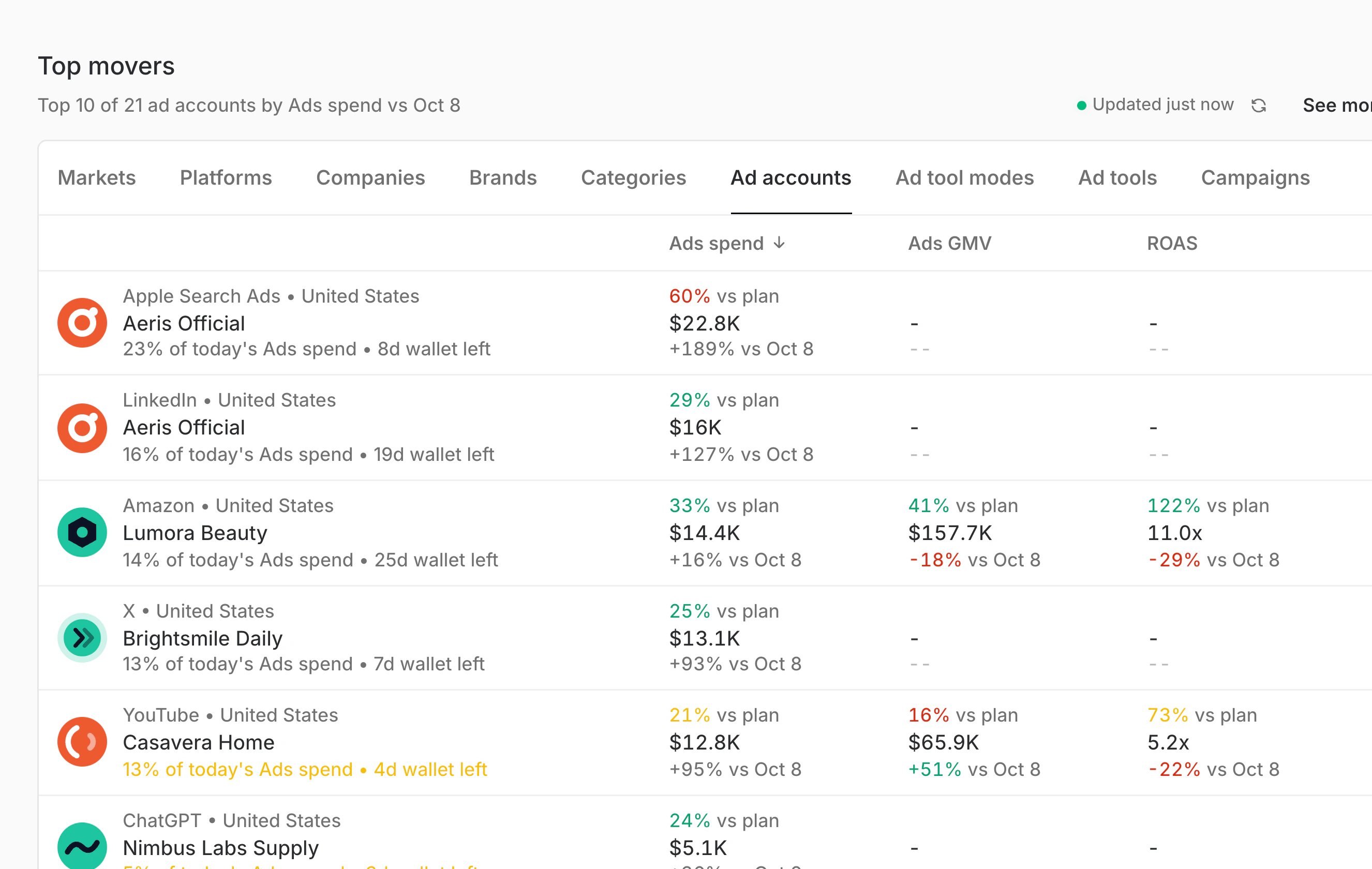
Task: Click the Lumora Beauty hexagon logo
Action: click(82, 532)
